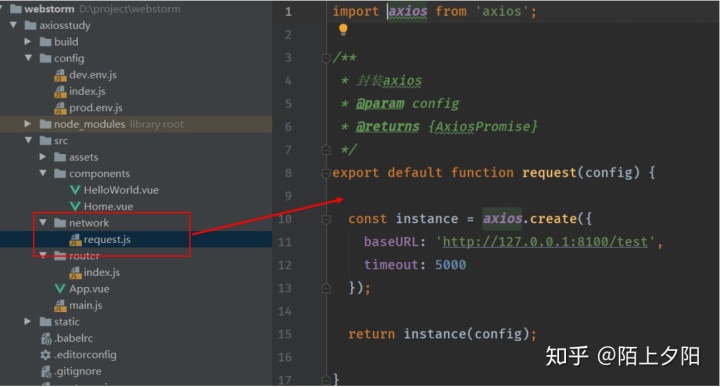The width and height of the screenshot is (720, 387).
Task: Click the Vue icon beside HelloWorld.vue
Action: pos(75,190)
